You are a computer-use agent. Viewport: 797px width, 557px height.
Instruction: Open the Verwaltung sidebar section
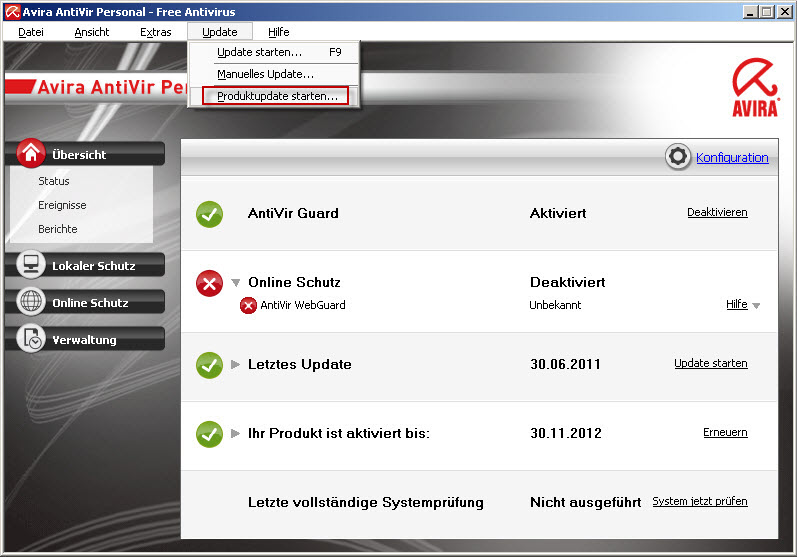[x=85, y=339]
